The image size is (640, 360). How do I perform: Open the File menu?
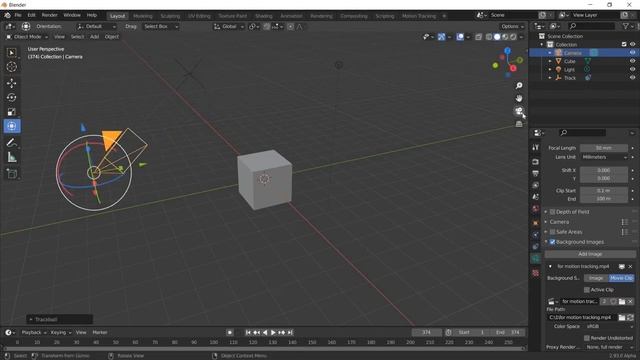(x=18, y=15)
